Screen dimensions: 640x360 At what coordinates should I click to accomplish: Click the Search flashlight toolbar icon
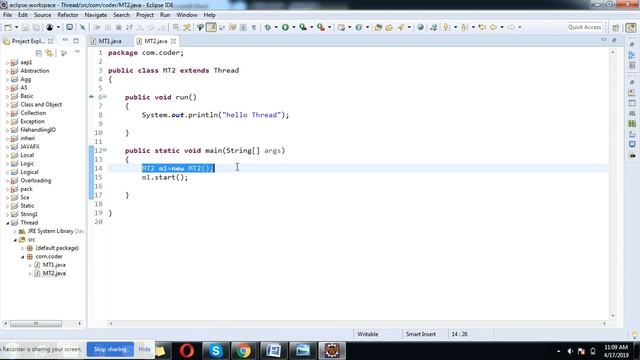[x=401, y=27]
